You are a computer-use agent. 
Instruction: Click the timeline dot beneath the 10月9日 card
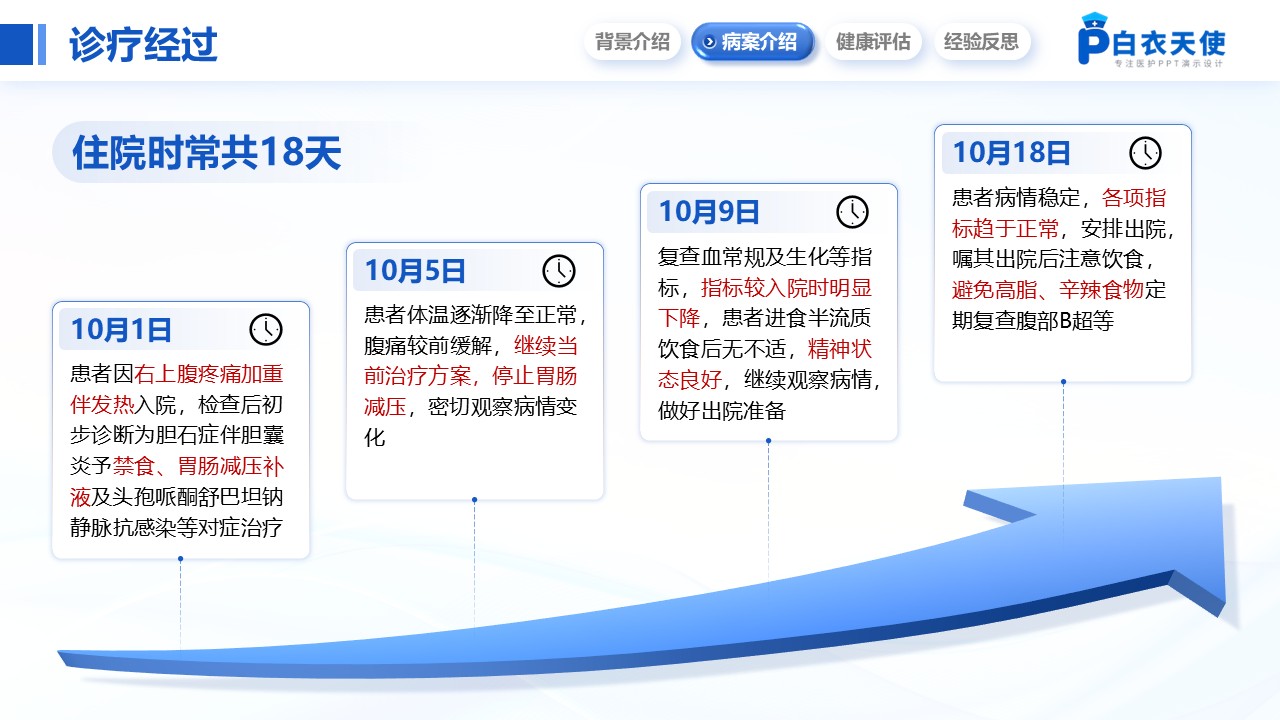click(x=768, y=441)
